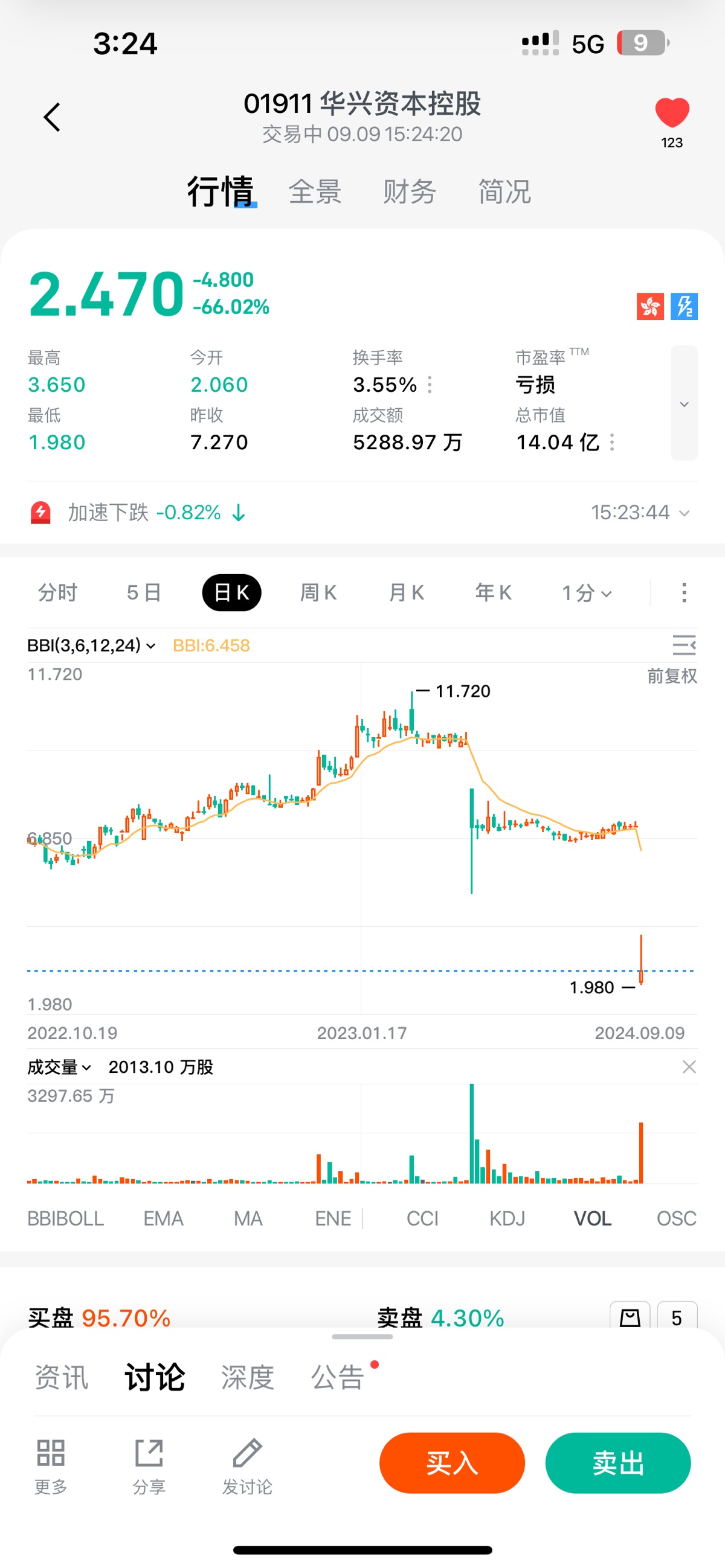Select the KDJ indicator

507,1218
